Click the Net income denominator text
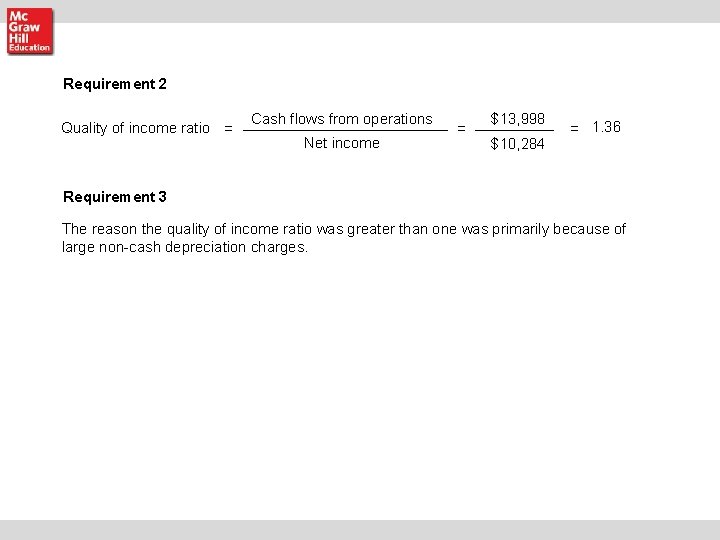The width and height of the screenshot is (720, 540). (342, 143)
